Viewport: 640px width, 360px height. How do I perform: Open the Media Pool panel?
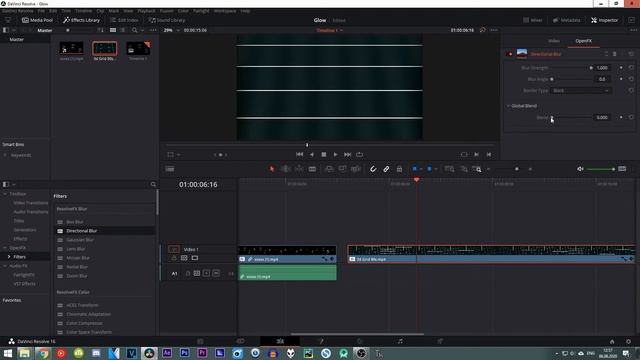point(37,20)
